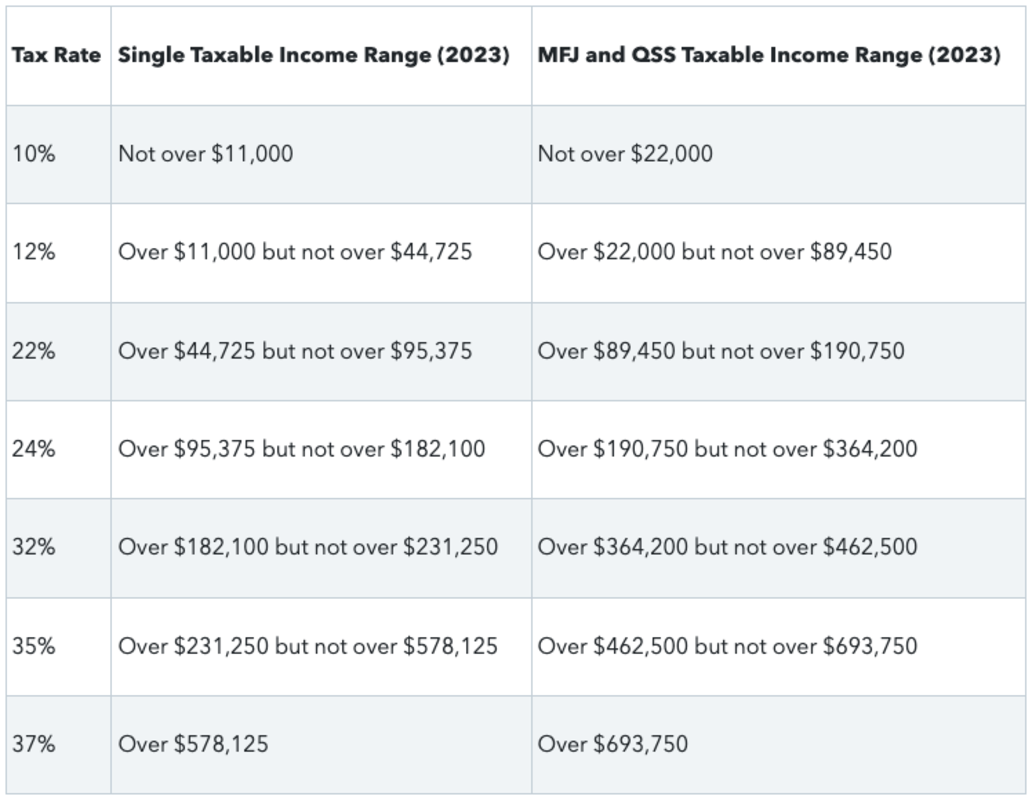
Task: Select the 12% tax rate cell
Action: 34,252
